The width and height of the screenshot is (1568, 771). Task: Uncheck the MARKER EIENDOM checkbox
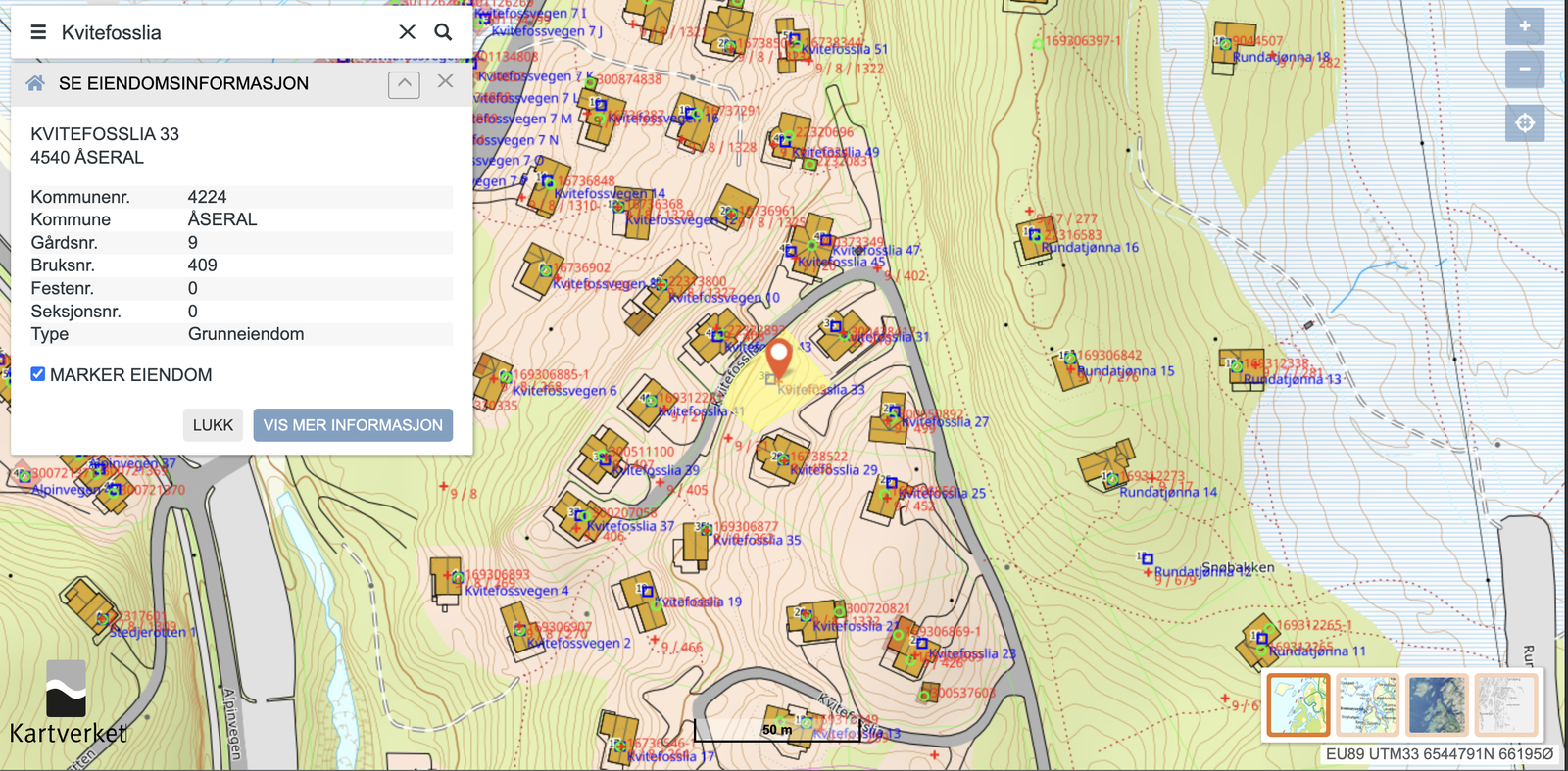coord(38,374)
